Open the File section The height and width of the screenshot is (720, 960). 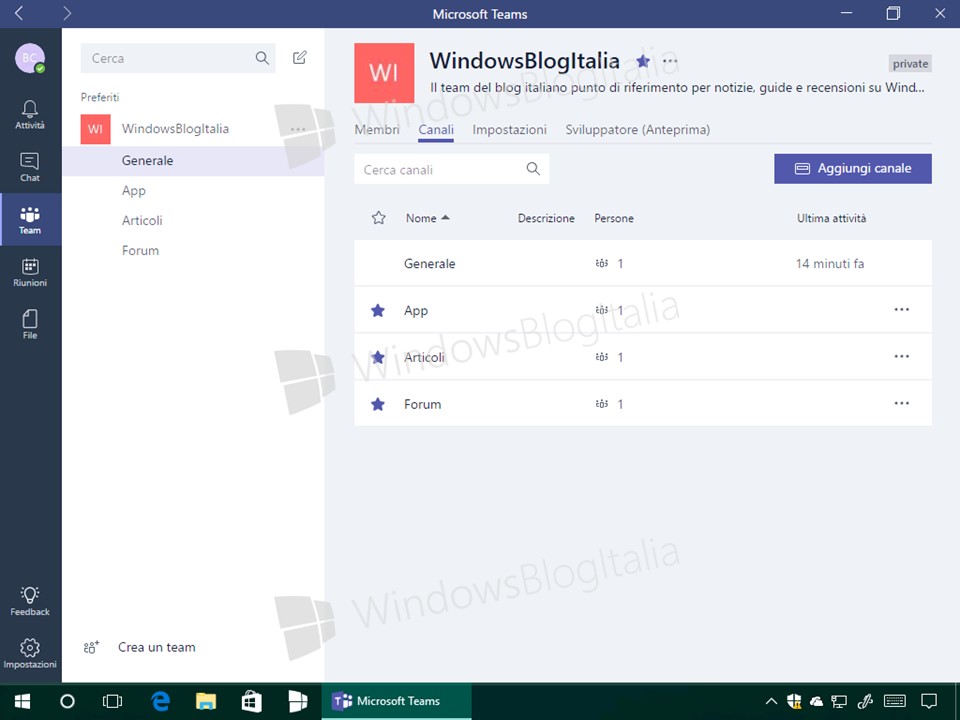point(30,324)
